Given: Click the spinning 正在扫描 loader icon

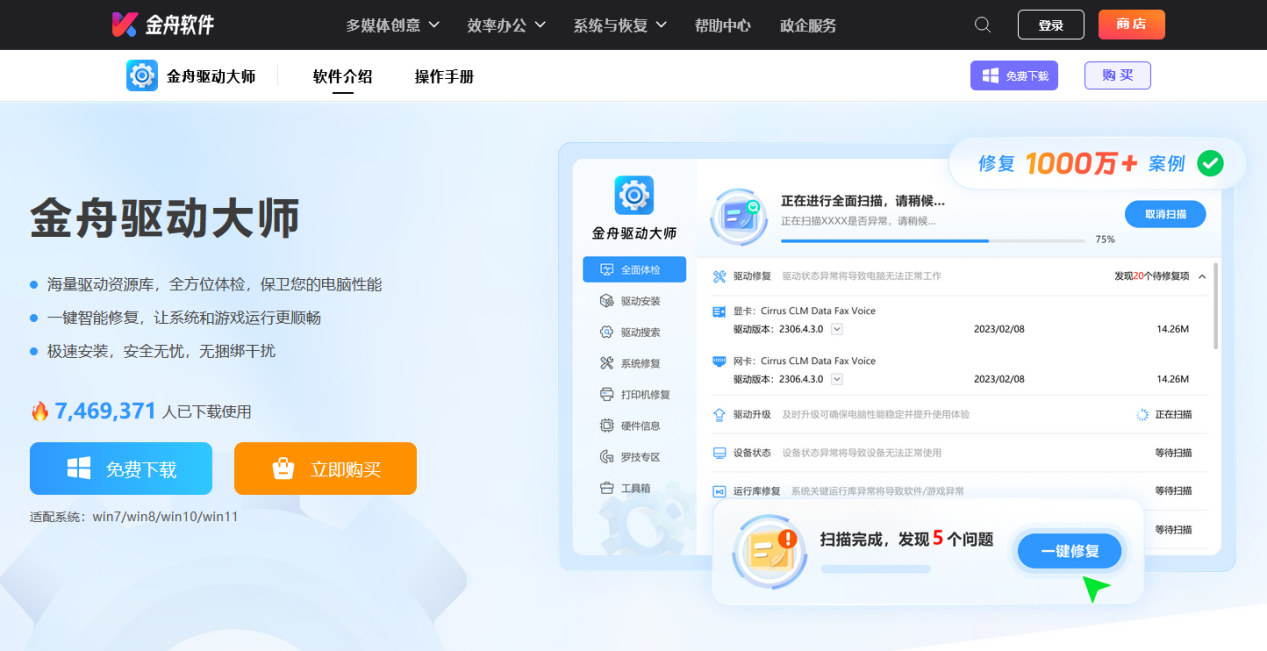Looking at the screenshot, I should click(x=1142, y=414).
